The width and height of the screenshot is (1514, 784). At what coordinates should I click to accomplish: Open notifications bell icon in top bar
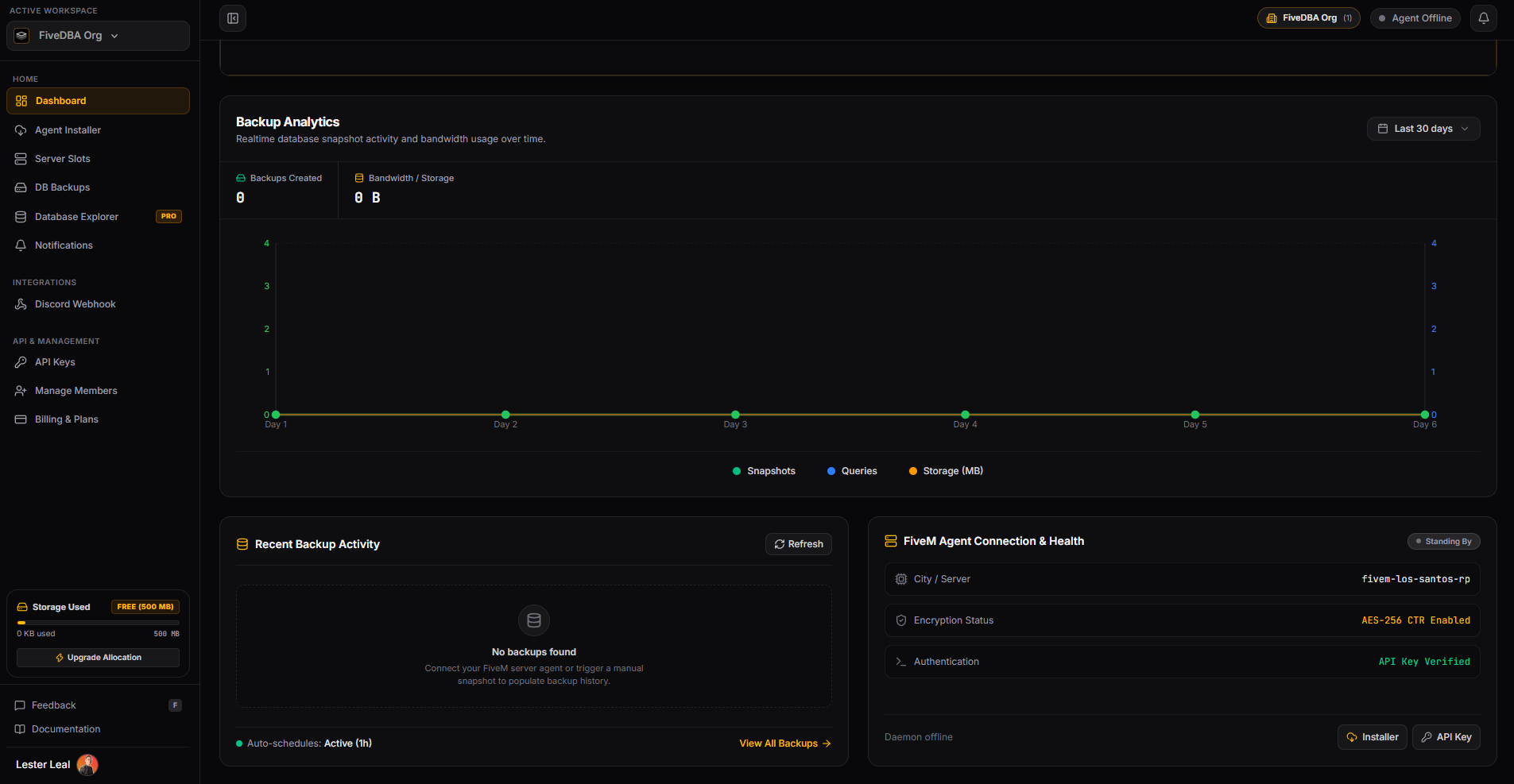(1483, 18)
